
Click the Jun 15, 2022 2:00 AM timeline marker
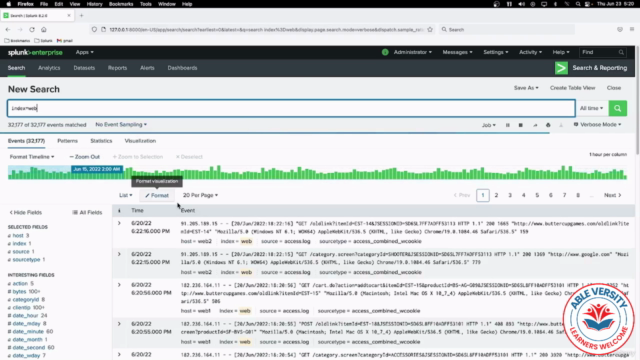97,169
